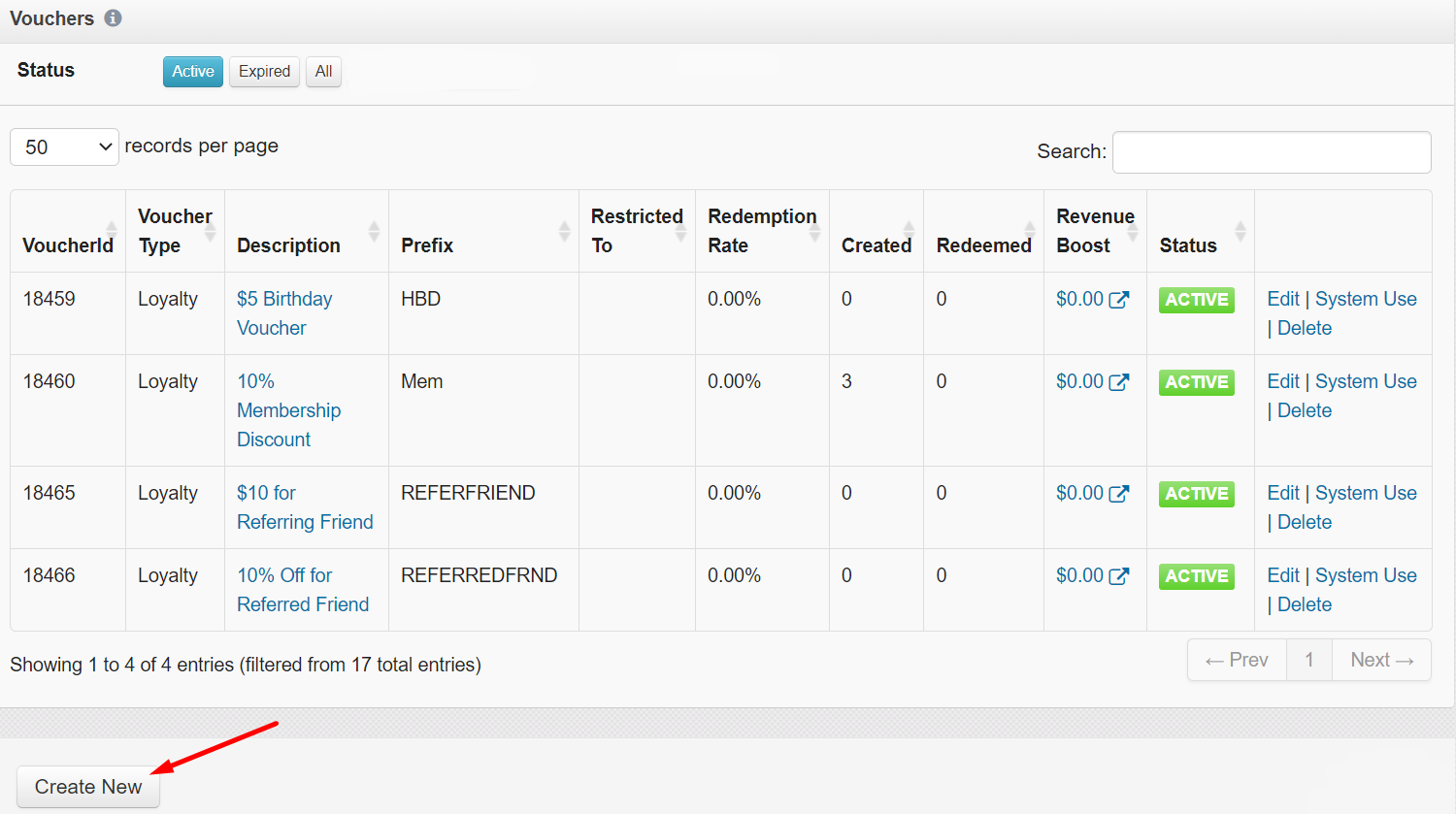The width and height of the screenshot is (1456, 814).
Task: Open the records per page dropdown
Action: coord(64,147)
